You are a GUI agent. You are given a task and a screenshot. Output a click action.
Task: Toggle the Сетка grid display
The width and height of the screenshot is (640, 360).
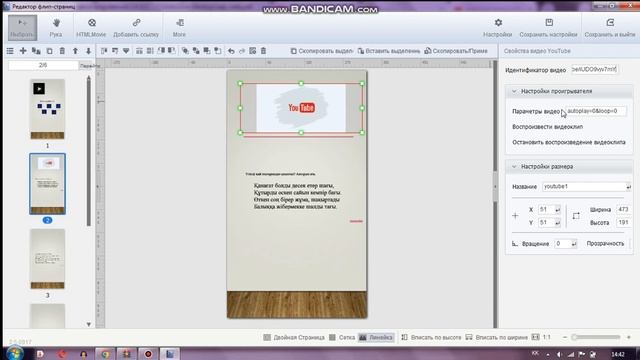[x=342, y=338]
